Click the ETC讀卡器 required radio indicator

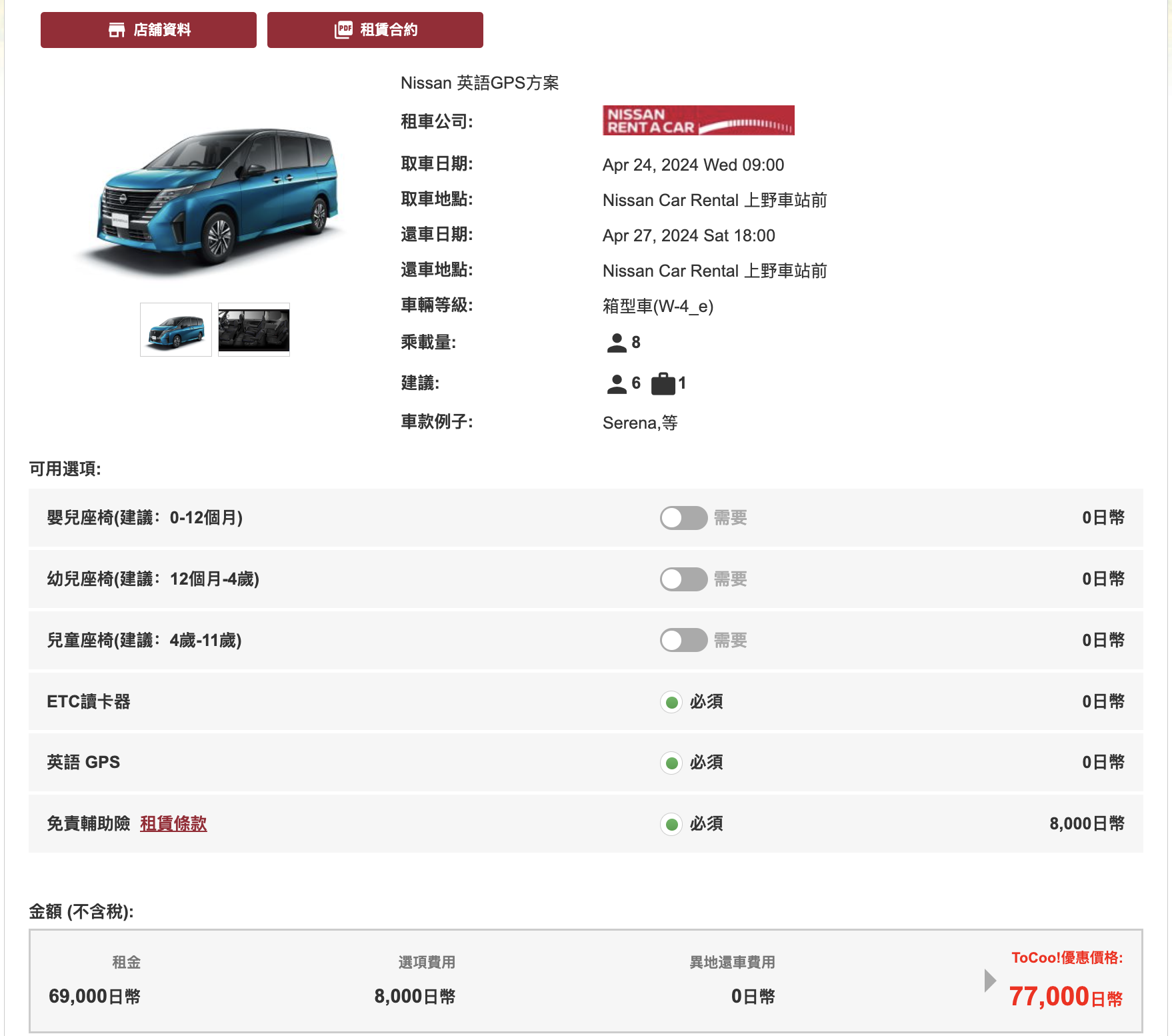[671, 702]
